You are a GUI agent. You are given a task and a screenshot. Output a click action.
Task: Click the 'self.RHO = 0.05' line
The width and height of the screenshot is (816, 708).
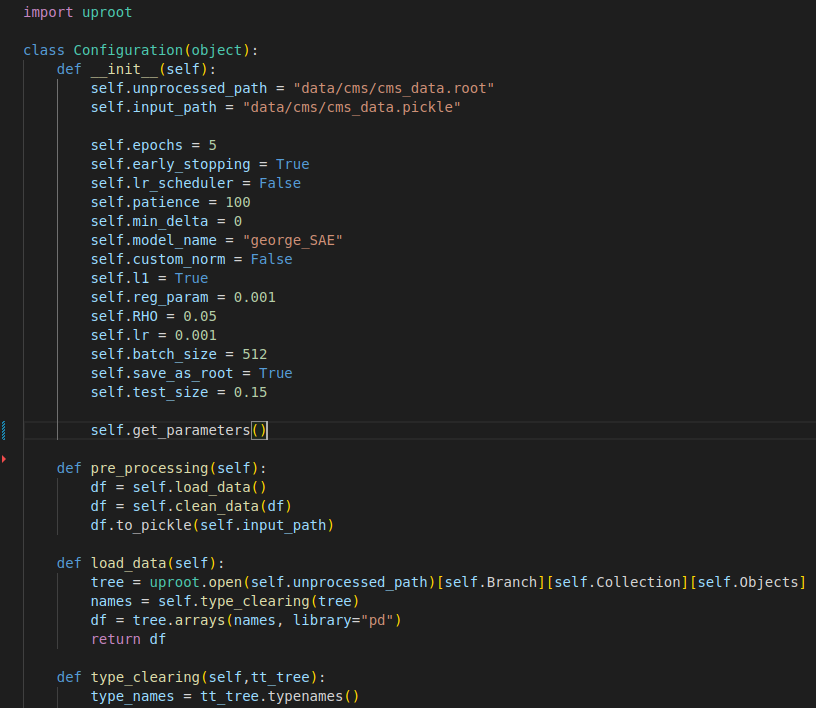(x=154, y=316)
